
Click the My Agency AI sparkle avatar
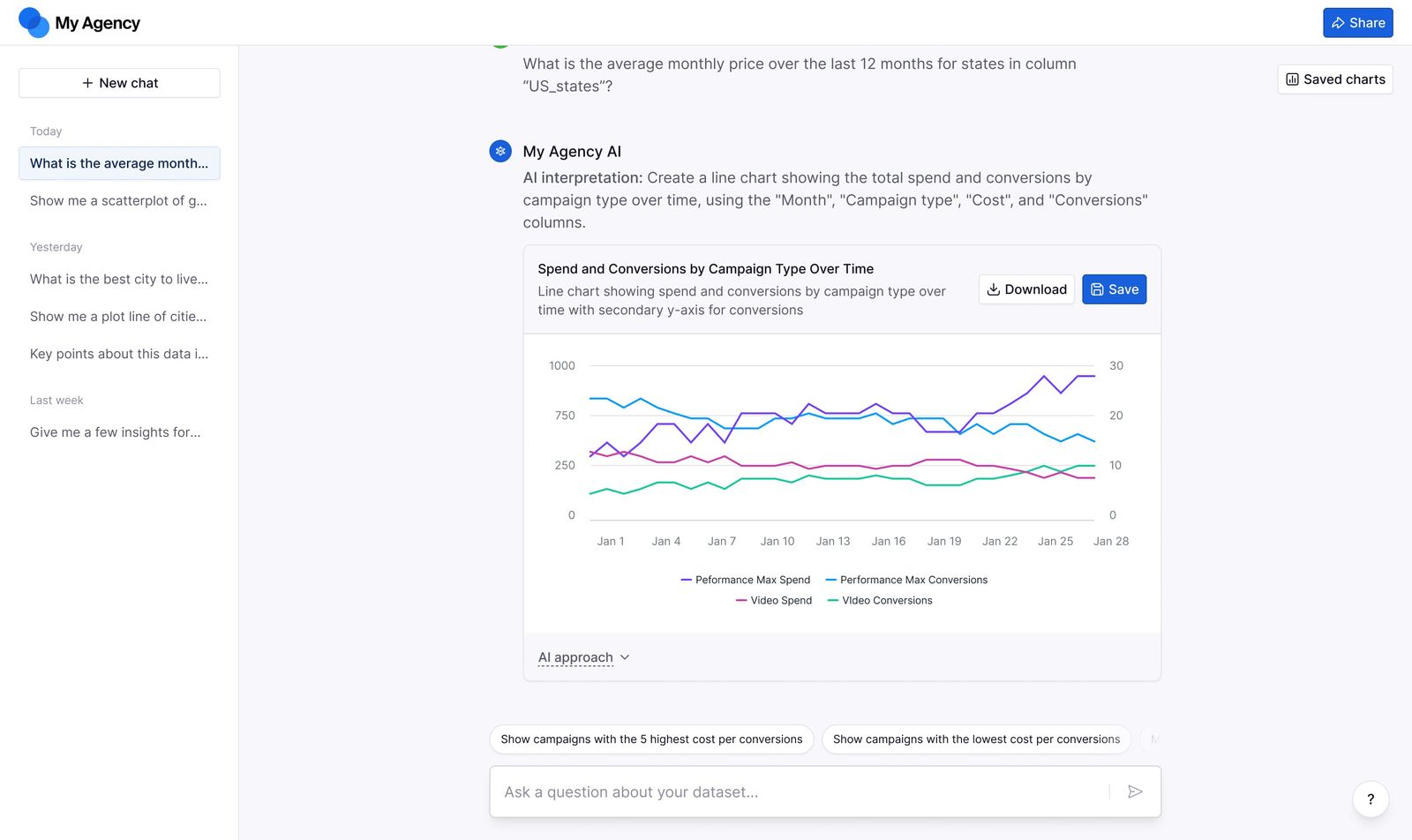[500, 151]
